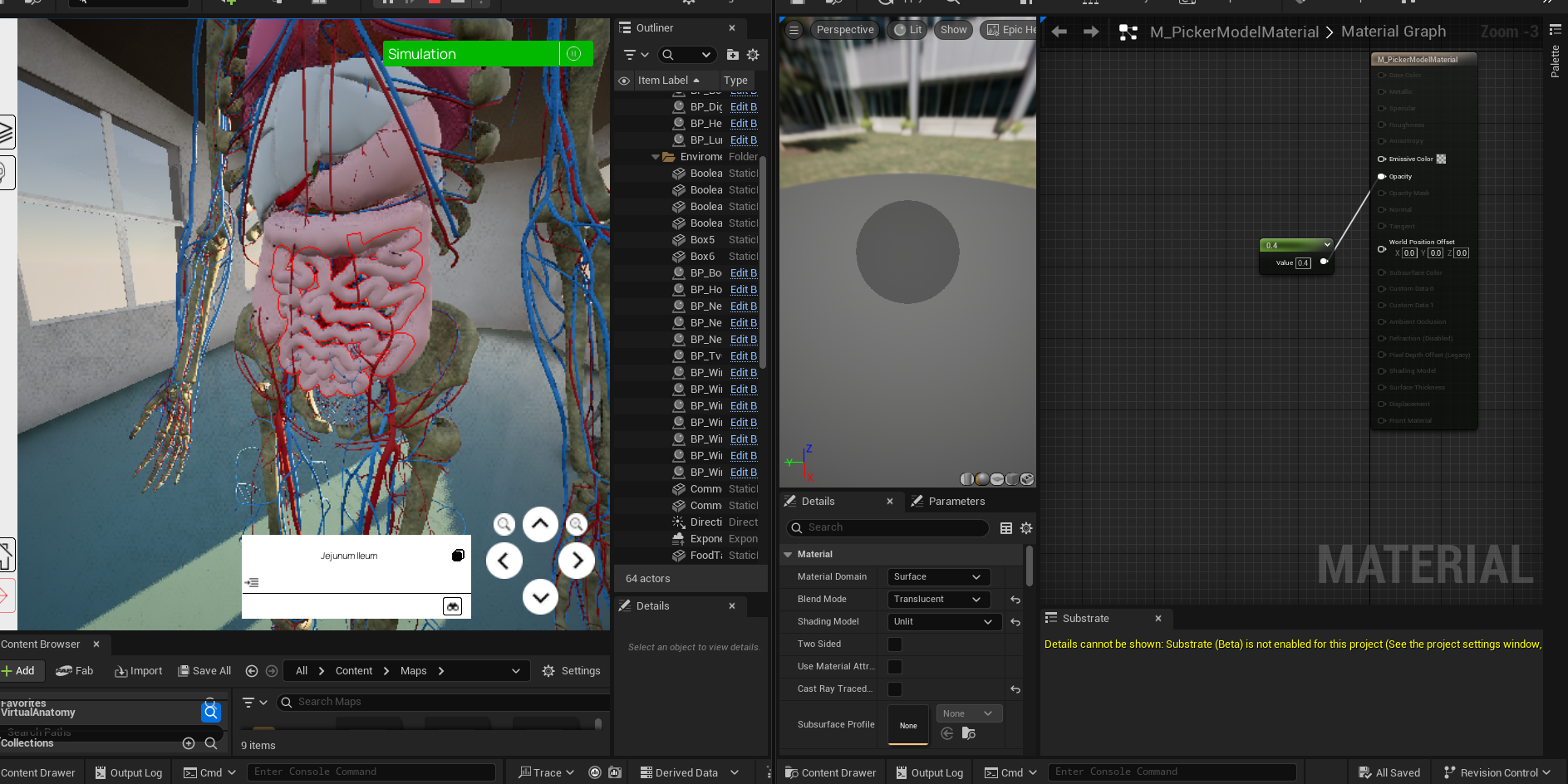Toggle Use Material Attributes checkbox
The image size is (1568, 784).
(895, 667)
